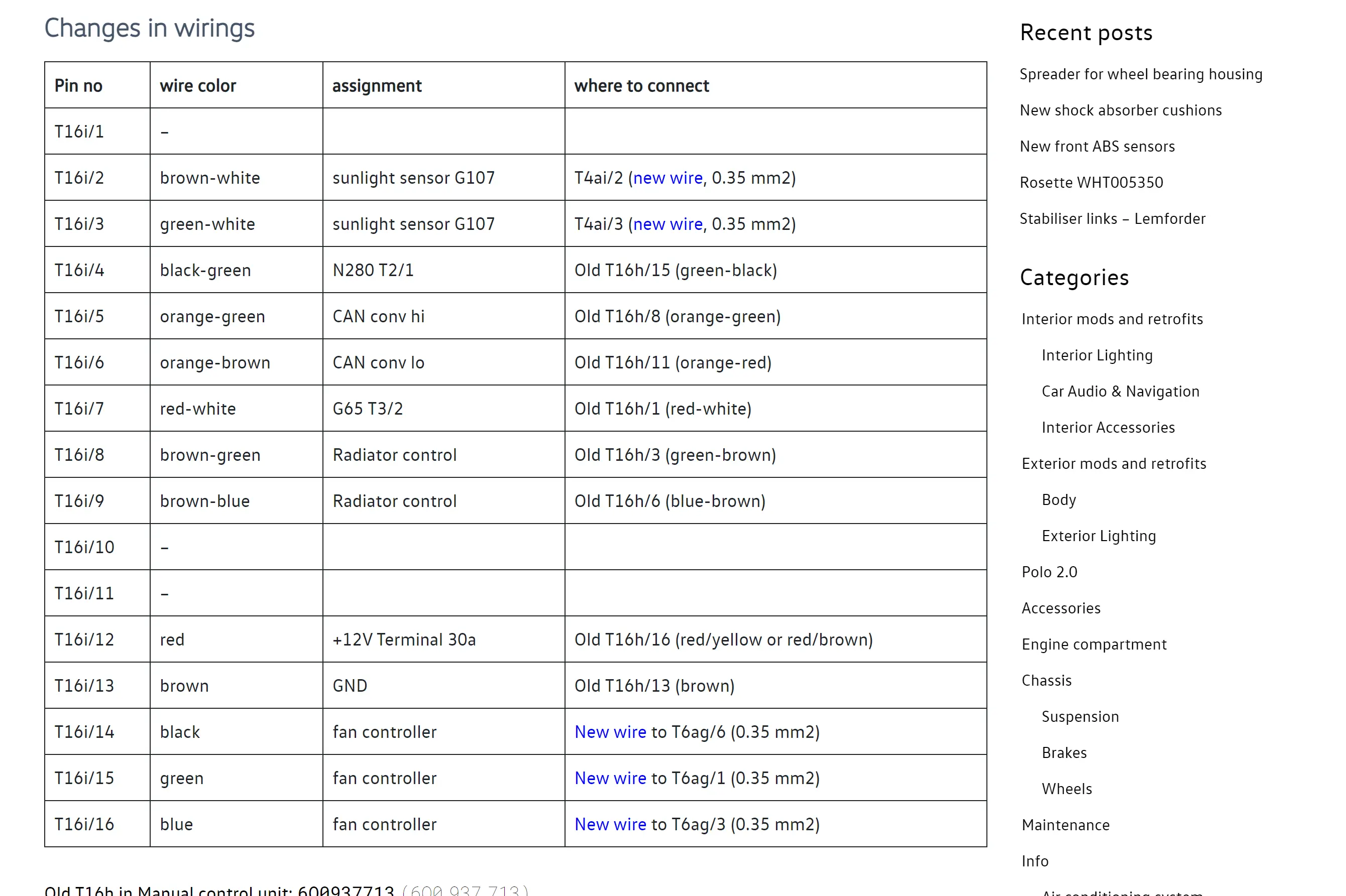Open 'Stabiliser links – Lemforder' post
Screen dimensions: 1346x896
point(1112,218)
